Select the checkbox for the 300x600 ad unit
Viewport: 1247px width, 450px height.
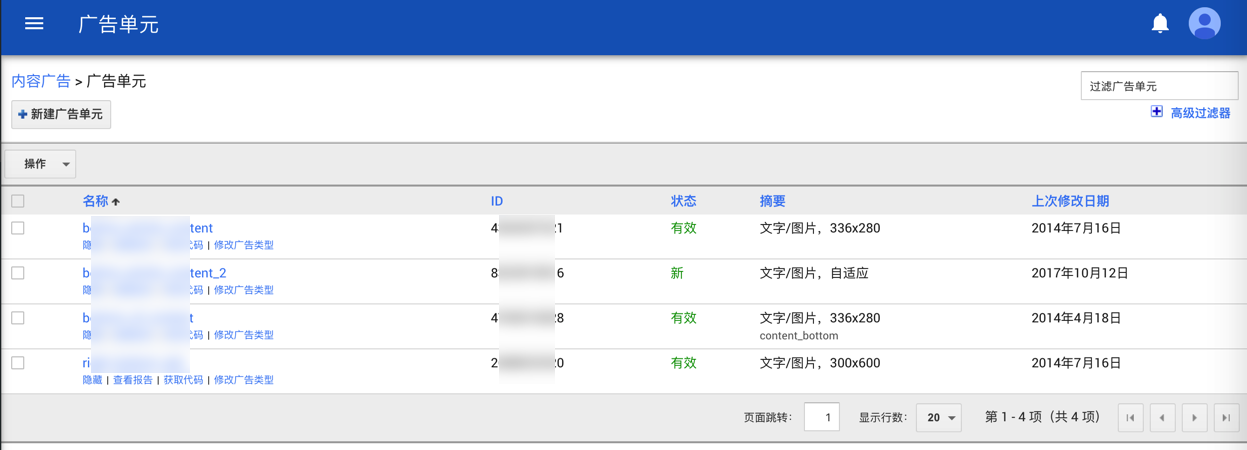pos(18,363)
